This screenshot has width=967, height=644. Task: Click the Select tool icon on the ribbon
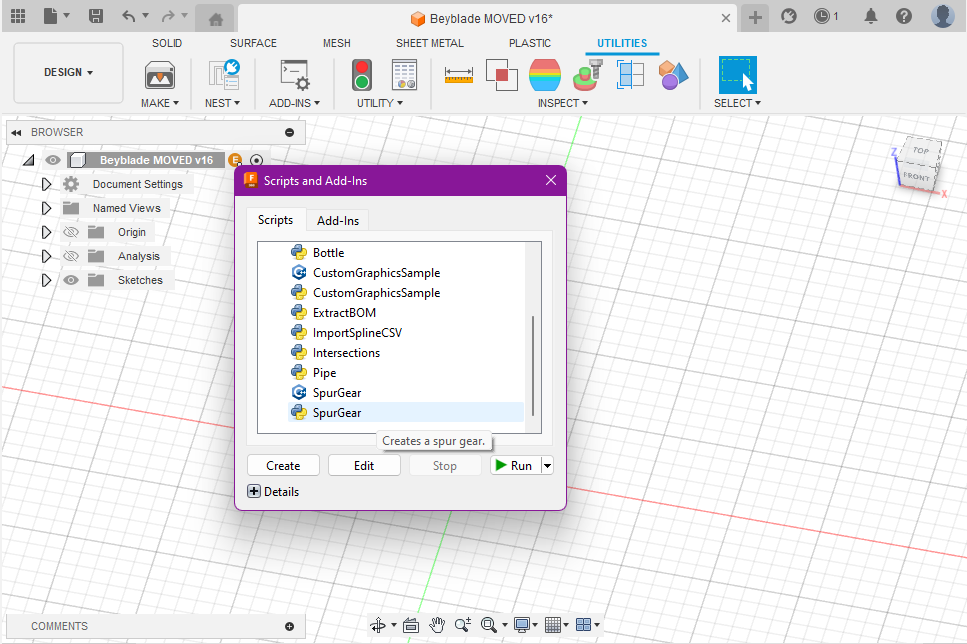click(x=737, y=74)
